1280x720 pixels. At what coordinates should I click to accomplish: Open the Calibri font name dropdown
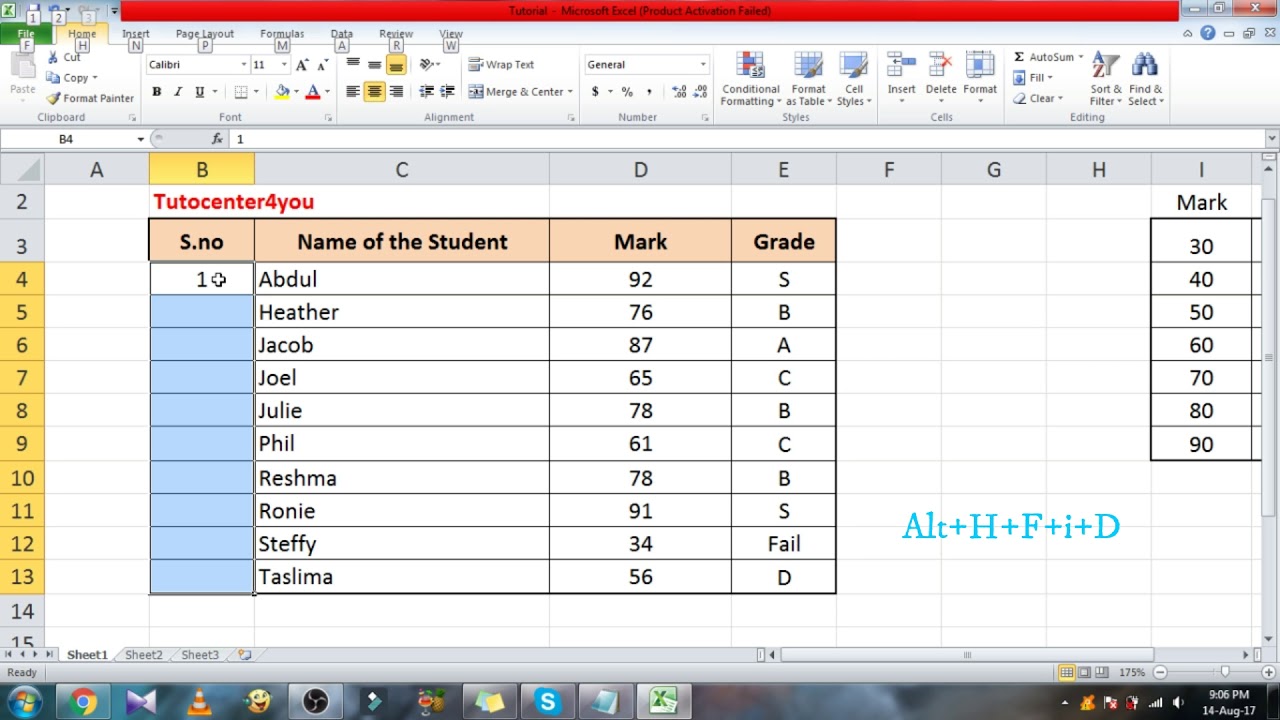243,65
